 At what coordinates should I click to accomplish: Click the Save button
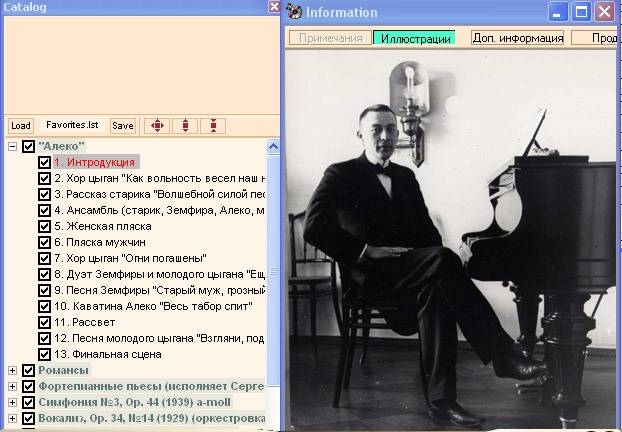[123, 126]
